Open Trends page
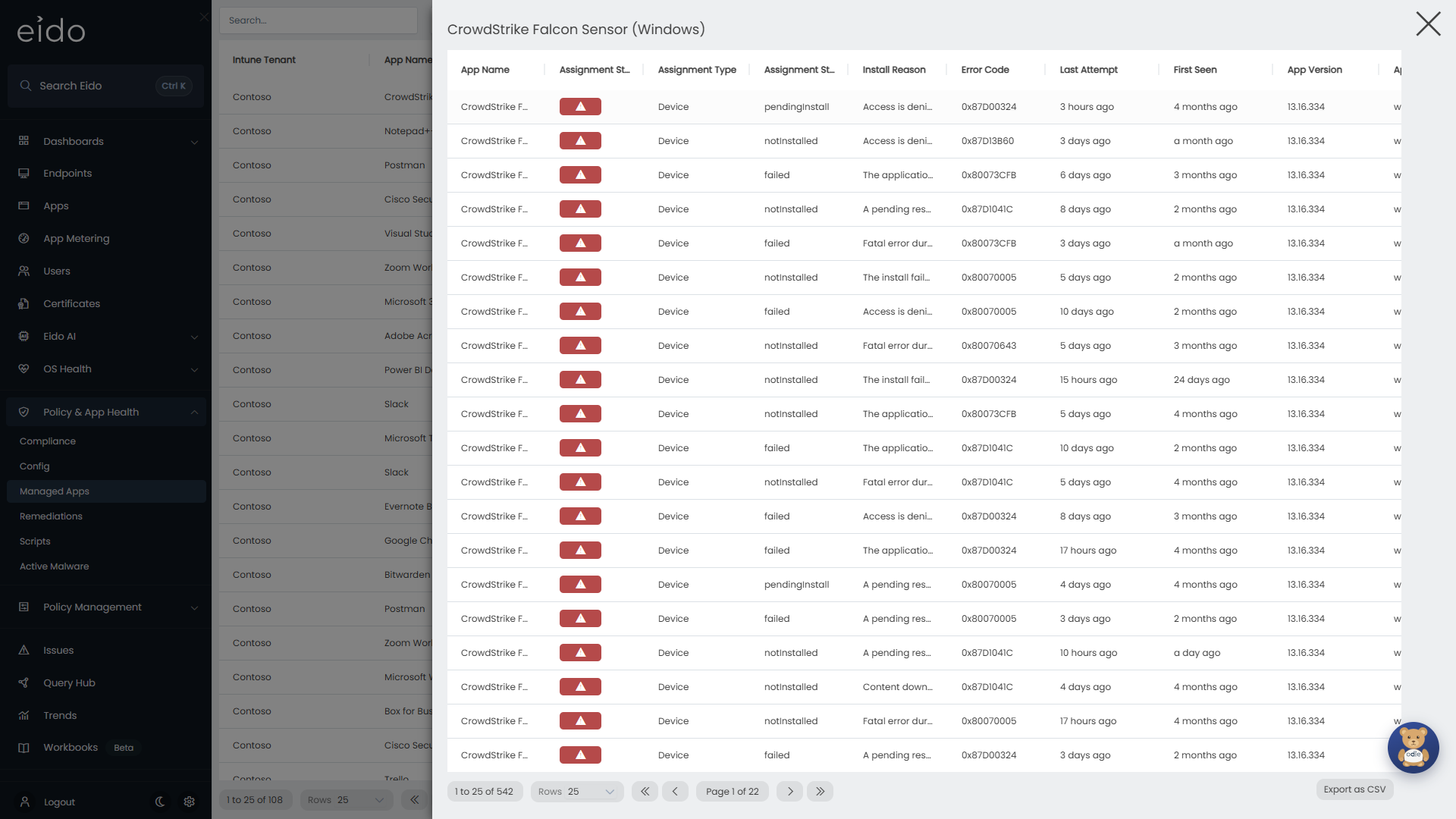Viewport: 1456px width, 819px height. pos(59,716)
